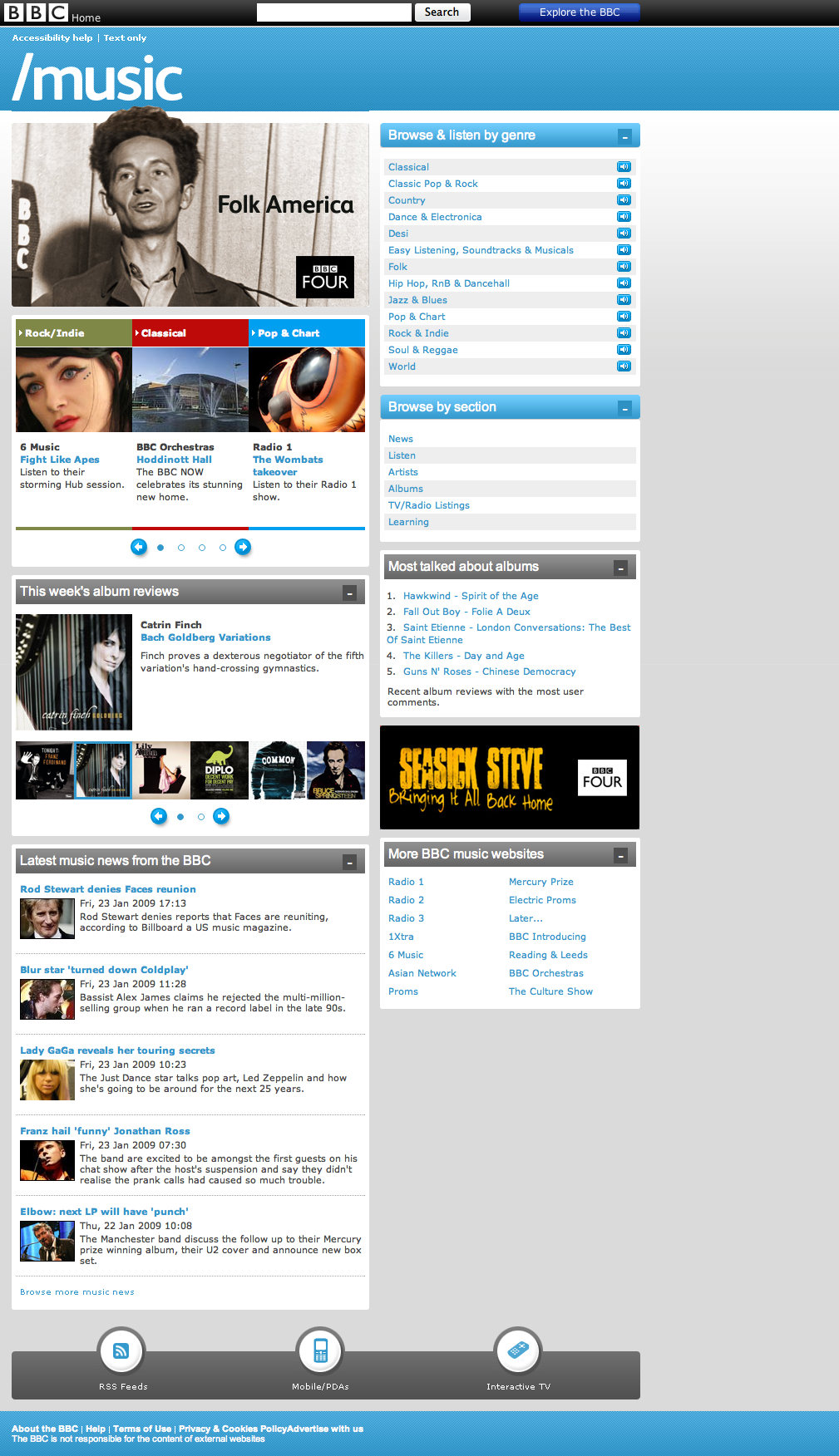Select first album reviews page dot
Viewport: 839px width, 1456px height.
coord(180,817)
